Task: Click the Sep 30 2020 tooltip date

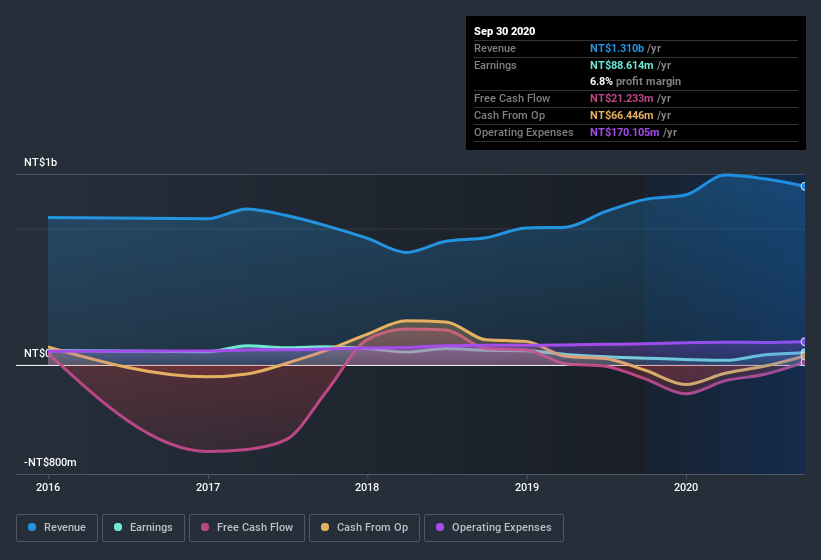Action: 504,31
